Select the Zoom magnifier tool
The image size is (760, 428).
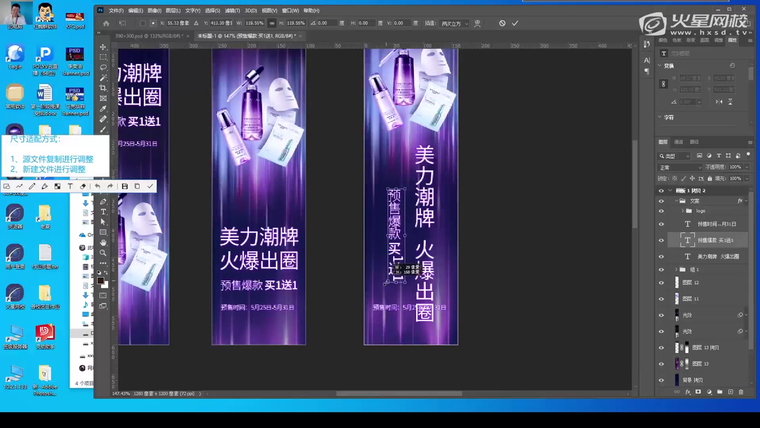coord(103,253)
